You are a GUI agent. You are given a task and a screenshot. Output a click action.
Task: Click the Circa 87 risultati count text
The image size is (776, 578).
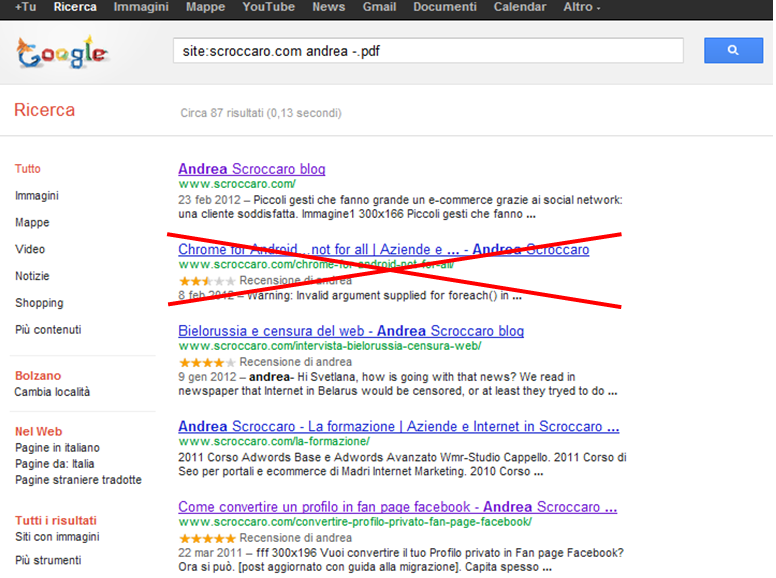tap(261, 113)
